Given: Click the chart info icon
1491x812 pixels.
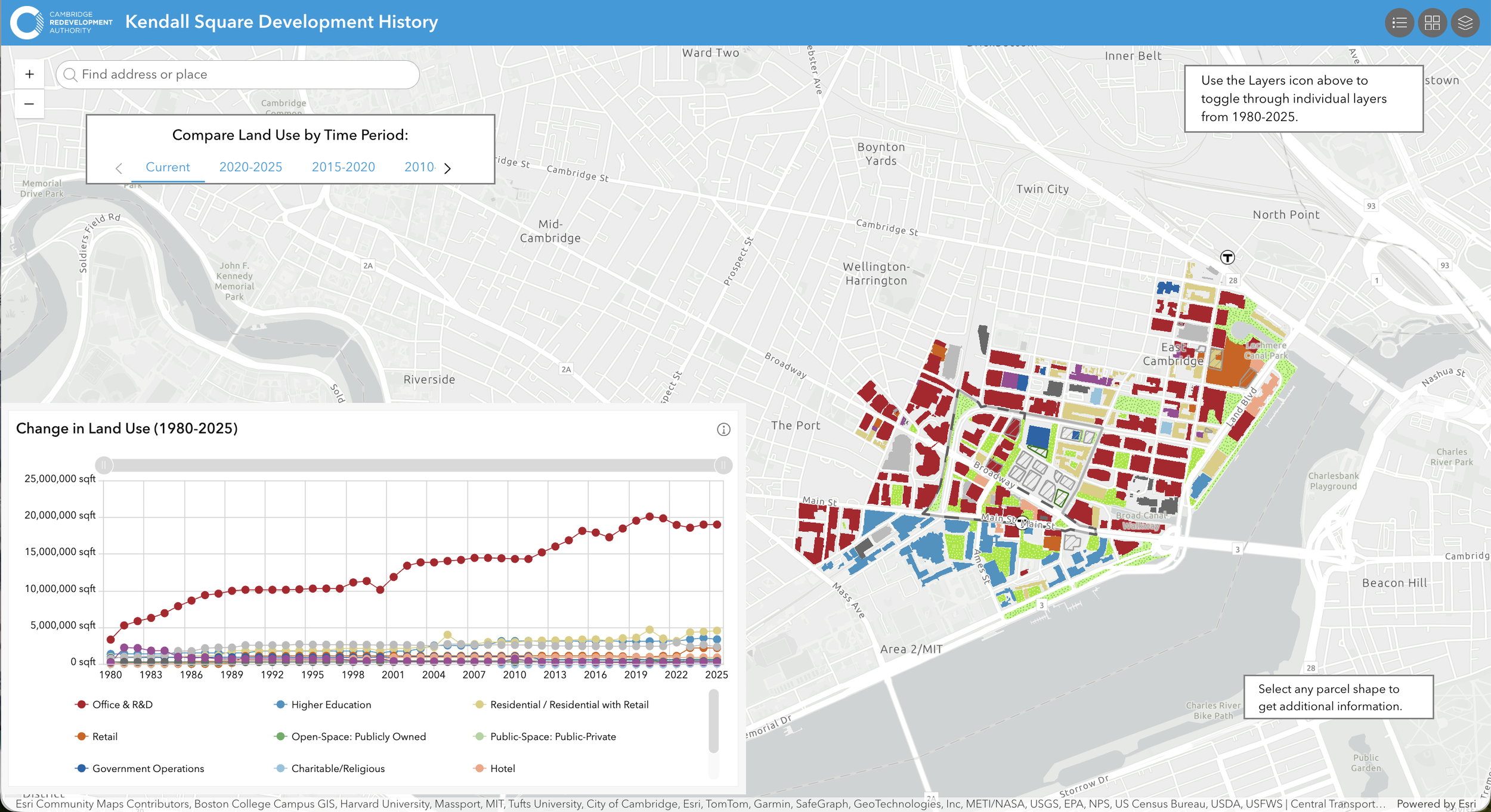Looking at the screenshot, I should click(723, 430).
